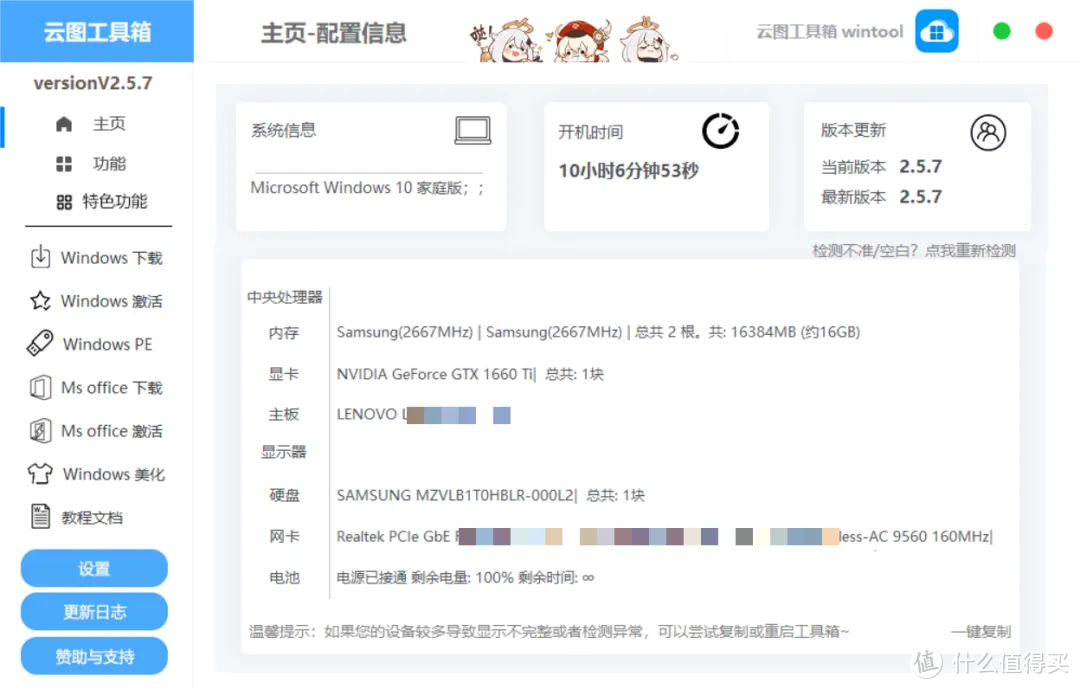Click the 主页-配置信息 page title

tap(334, 32)
